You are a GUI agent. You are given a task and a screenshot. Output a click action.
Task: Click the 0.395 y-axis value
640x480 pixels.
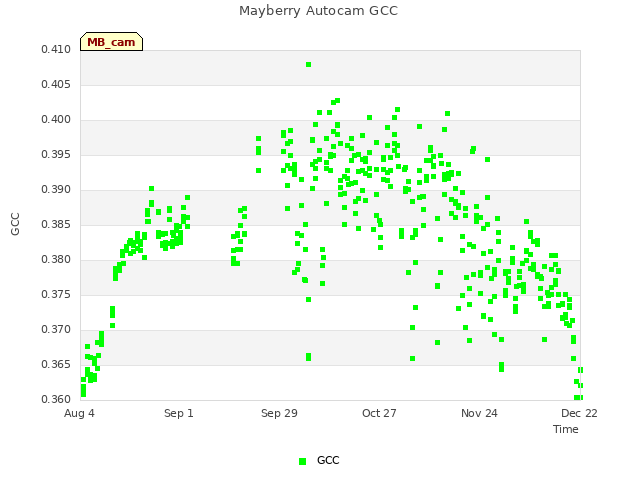[56, 155]
